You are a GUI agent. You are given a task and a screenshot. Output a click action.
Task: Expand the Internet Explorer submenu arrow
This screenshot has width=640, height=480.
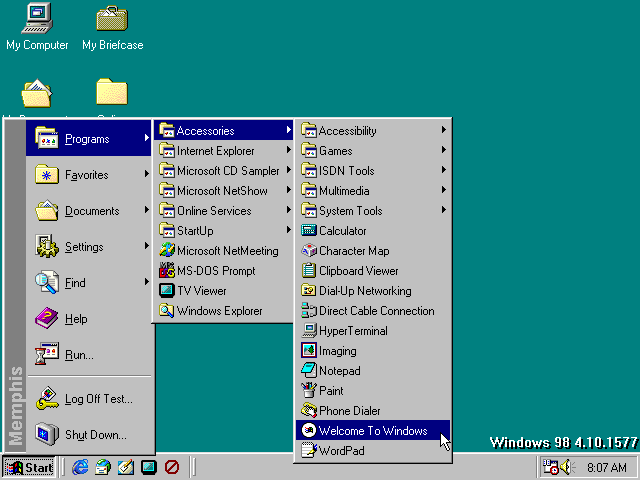click(x=289, y=150)
